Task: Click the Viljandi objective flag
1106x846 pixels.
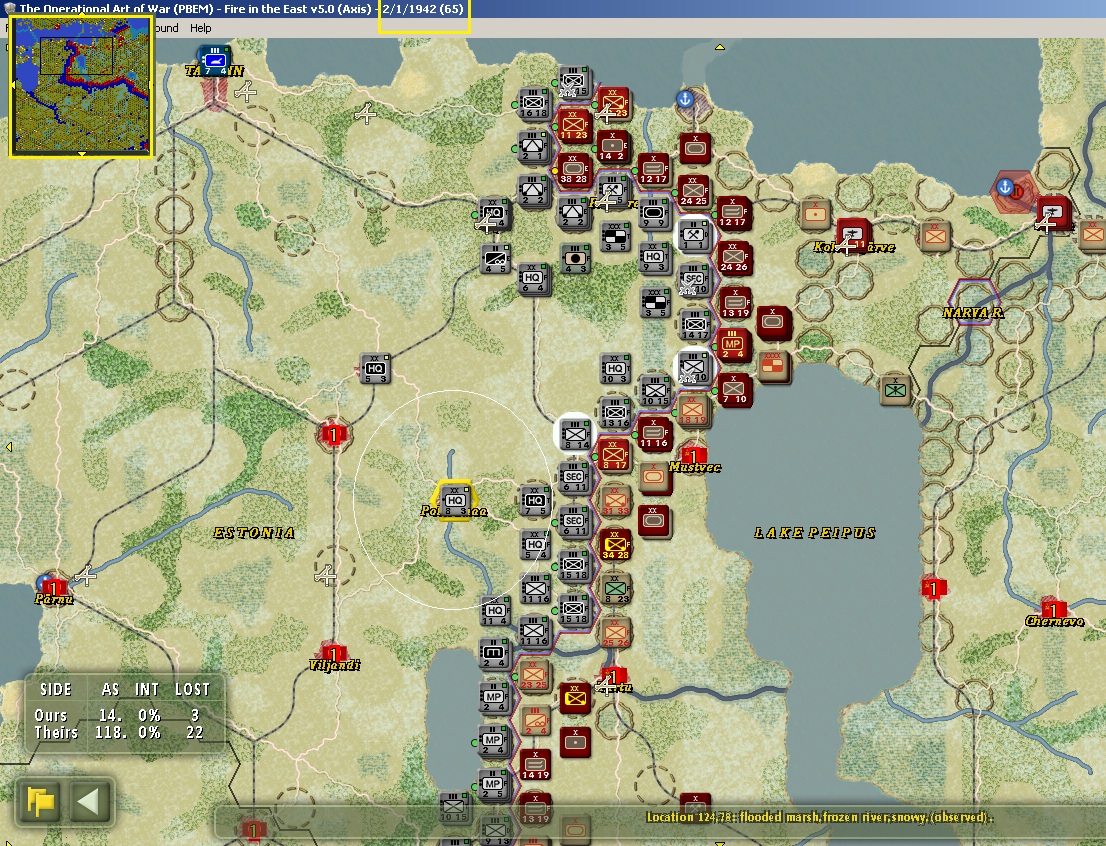Action: [x=333, y=653]
